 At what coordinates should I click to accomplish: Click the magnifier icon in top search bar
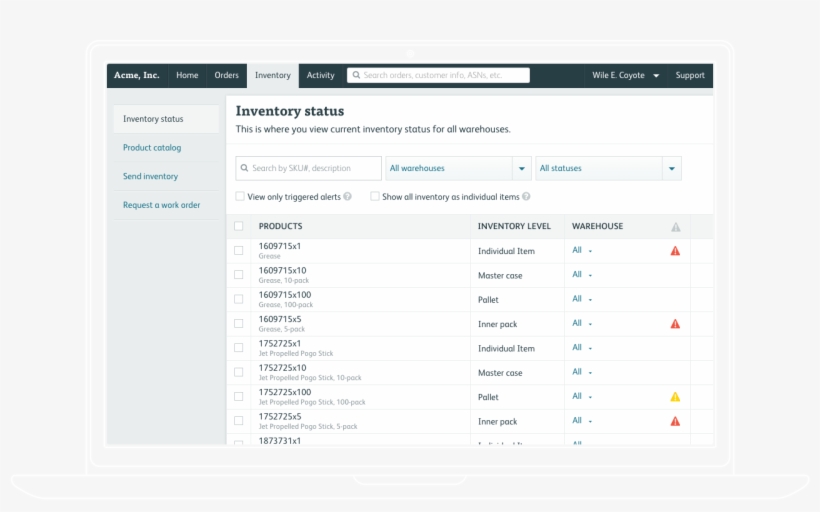pyautogui.click(x=355, y=75)
